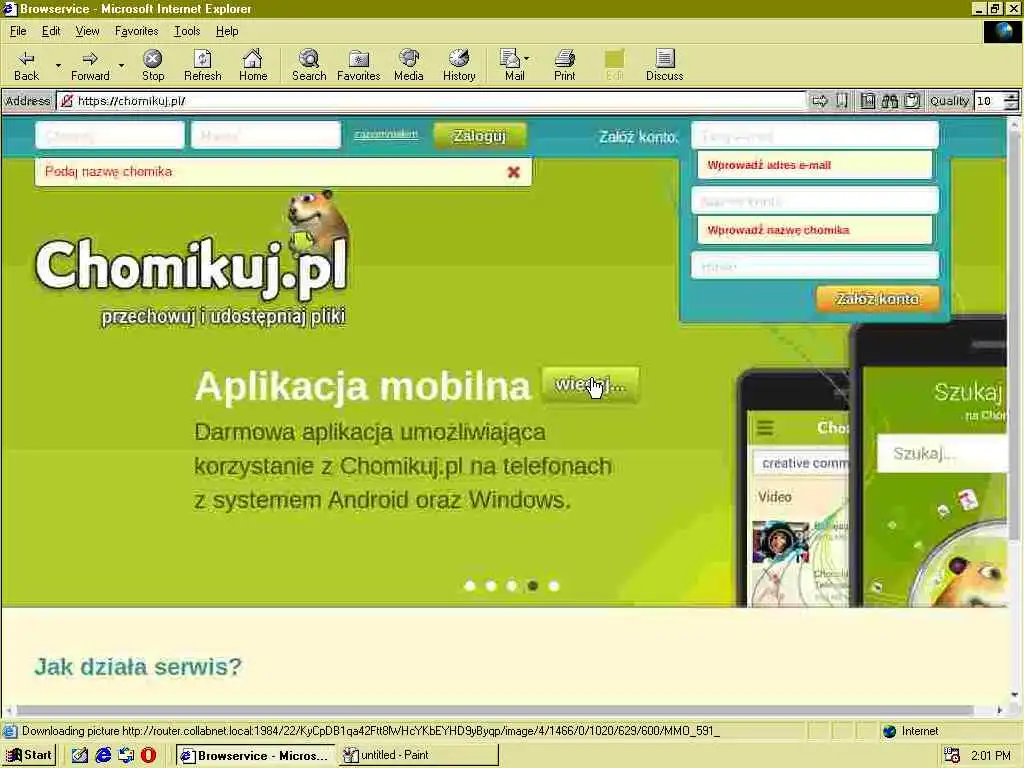Launch Opera from quick launch

pyautogui.click(x=149, y=756)
